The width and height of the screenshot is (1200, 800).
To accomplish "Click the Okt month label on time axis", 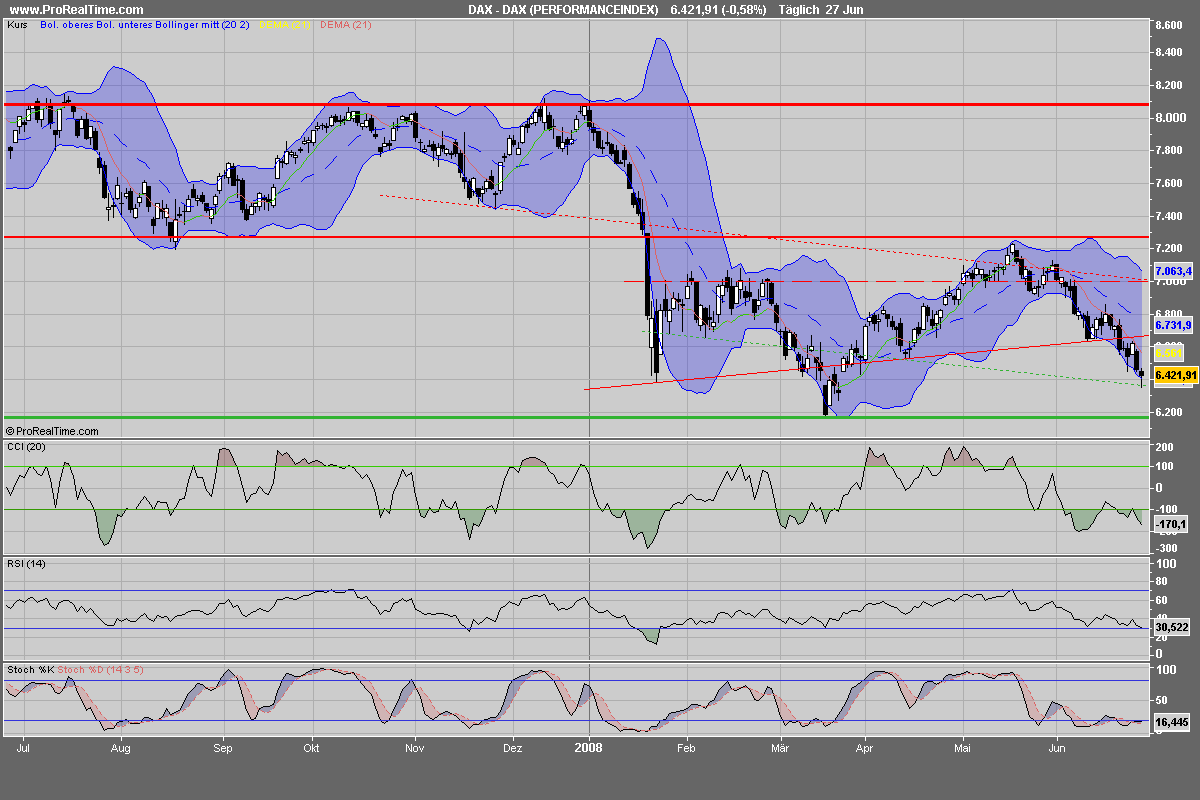I will [313, 746].
